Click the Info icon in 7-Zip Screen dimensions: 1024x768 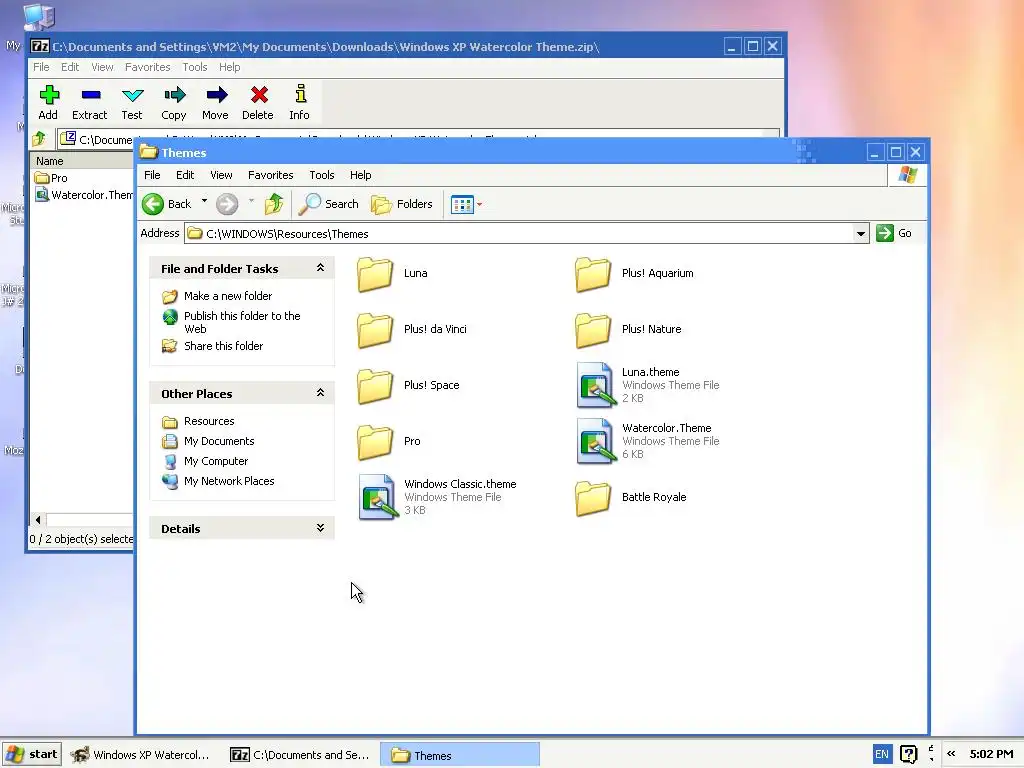(x=300, y=94)
